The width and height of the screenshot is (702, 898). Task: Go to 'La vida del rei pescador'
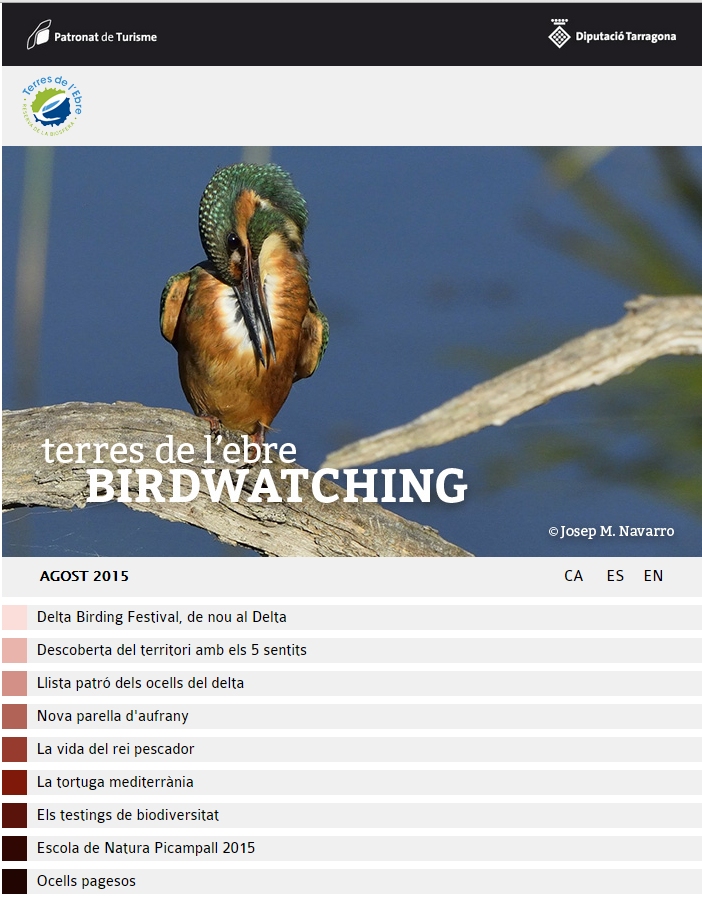tap(116, 749)
